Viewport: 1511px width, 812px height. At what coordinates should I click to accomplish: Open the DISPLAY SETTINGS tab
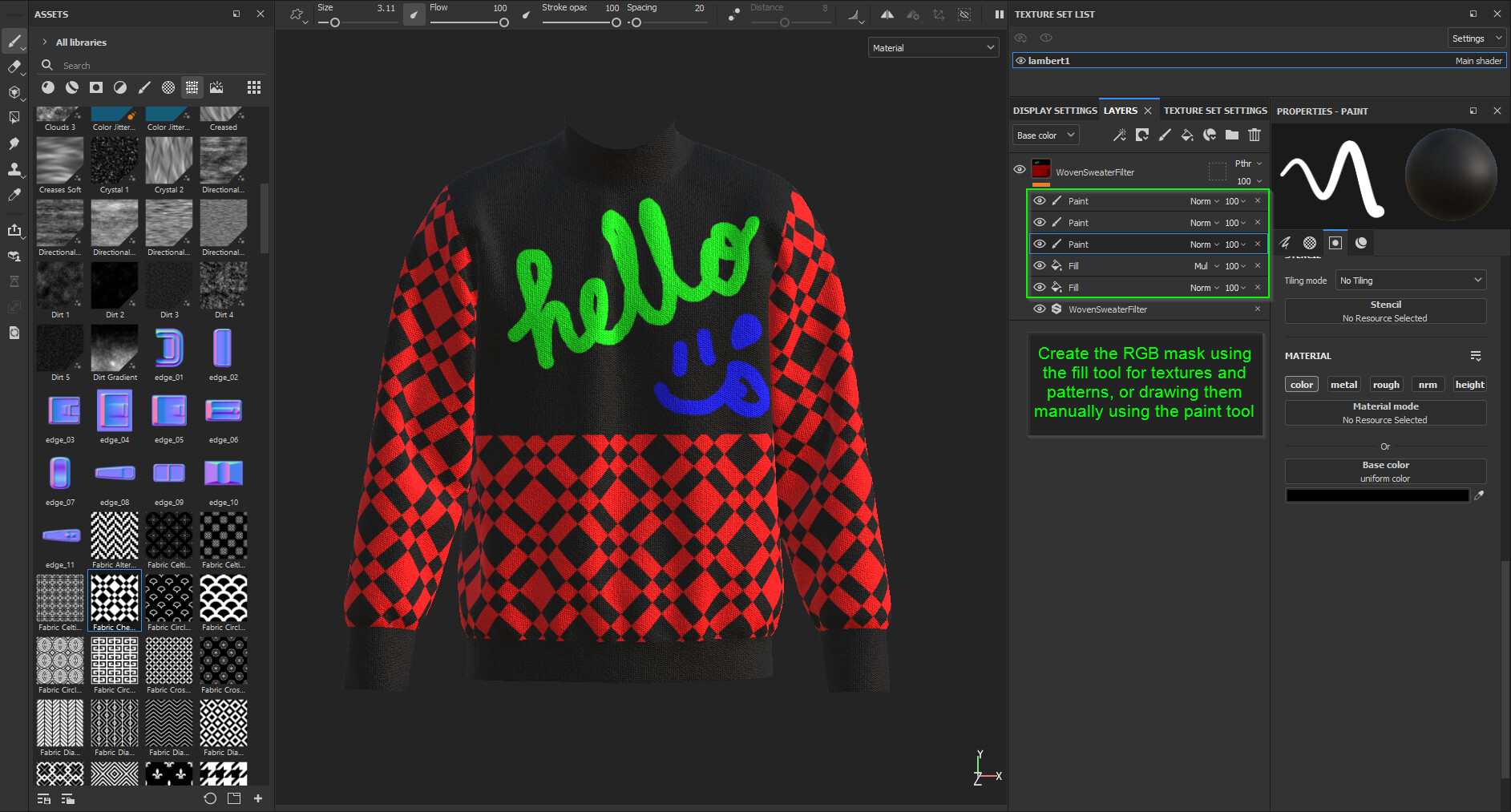[x=1055, y=111]
